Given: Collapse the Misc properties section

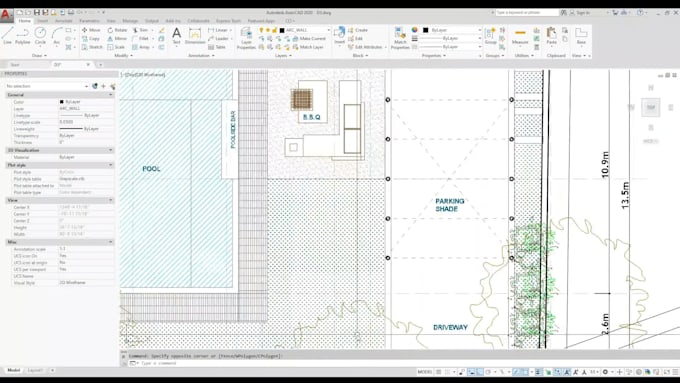Looking at the screenshot, I should coord(111,242).
